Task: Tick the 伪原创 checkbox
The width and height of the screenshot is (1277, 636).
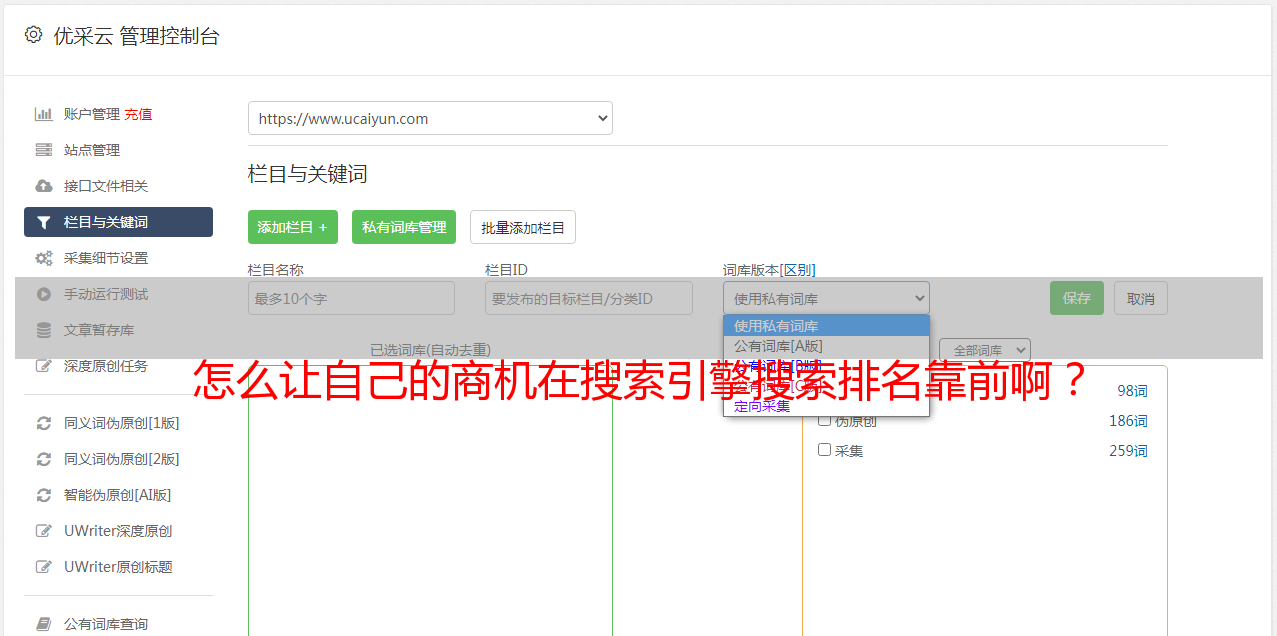Action: [825, 420]
